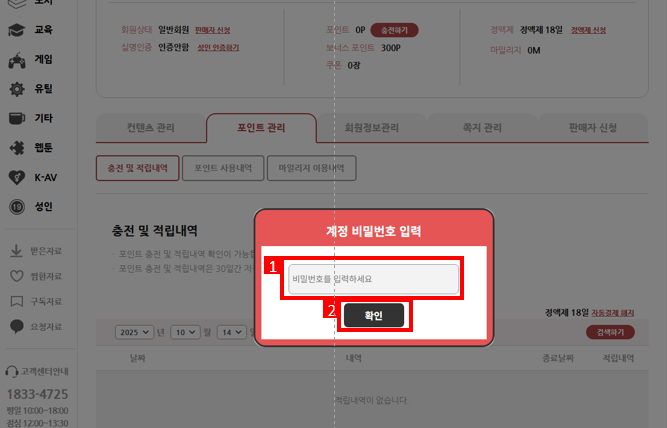Select the 유틸 gear icon
The width and height of the screenshot is (667, 428).
pyautogui.click(x=17, y=90)
